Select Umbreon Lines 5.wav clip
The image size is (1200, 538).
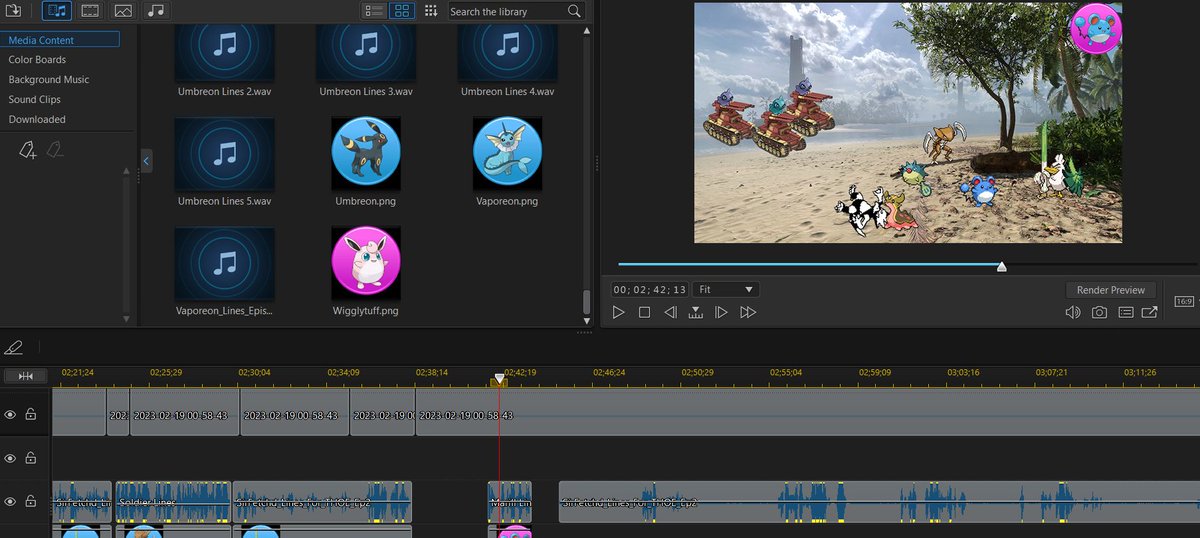225,162
